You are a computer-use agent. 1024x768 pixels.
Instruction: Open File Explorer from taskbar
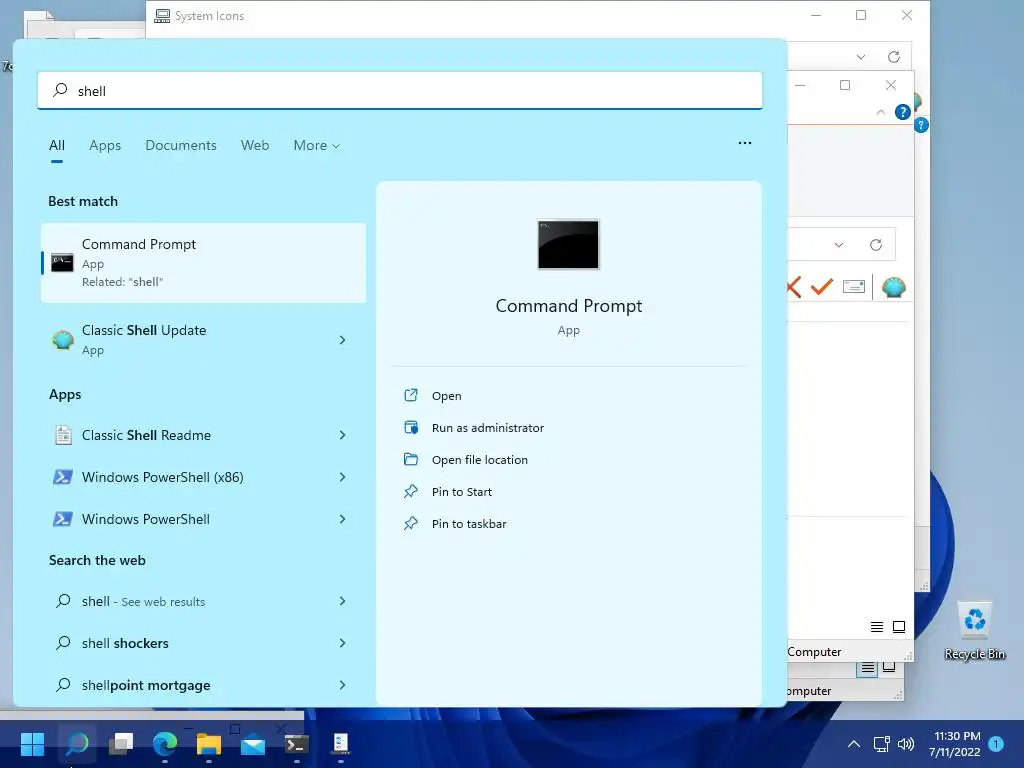click(x=209, y=744)
